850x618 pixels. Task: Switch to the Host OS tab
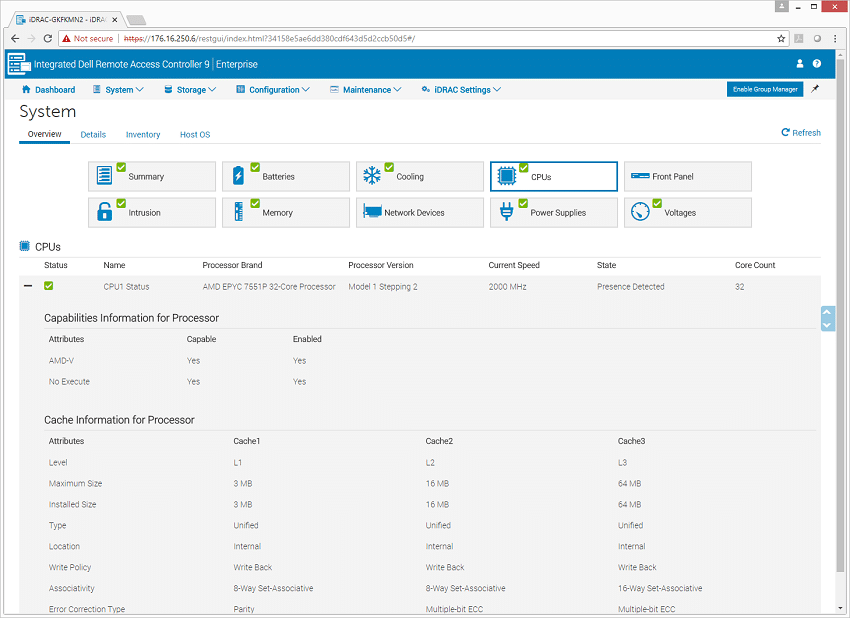pyautogui.click(x=195, y=134)
